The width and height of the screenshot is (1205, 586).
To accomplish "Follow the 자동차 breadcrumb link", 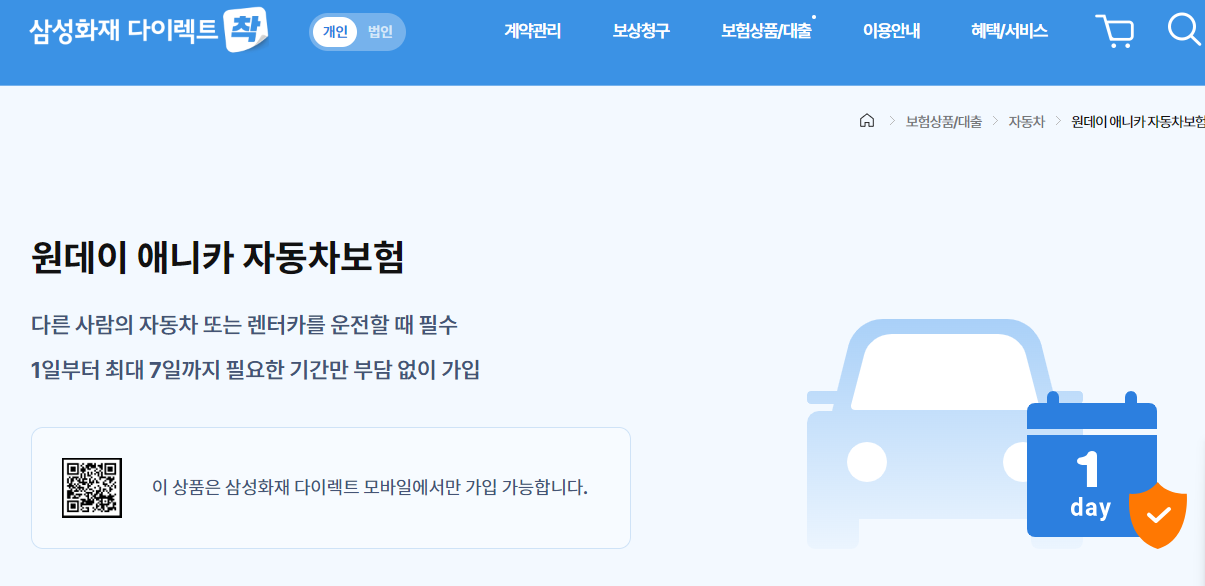I will (x=1026, y=121).
